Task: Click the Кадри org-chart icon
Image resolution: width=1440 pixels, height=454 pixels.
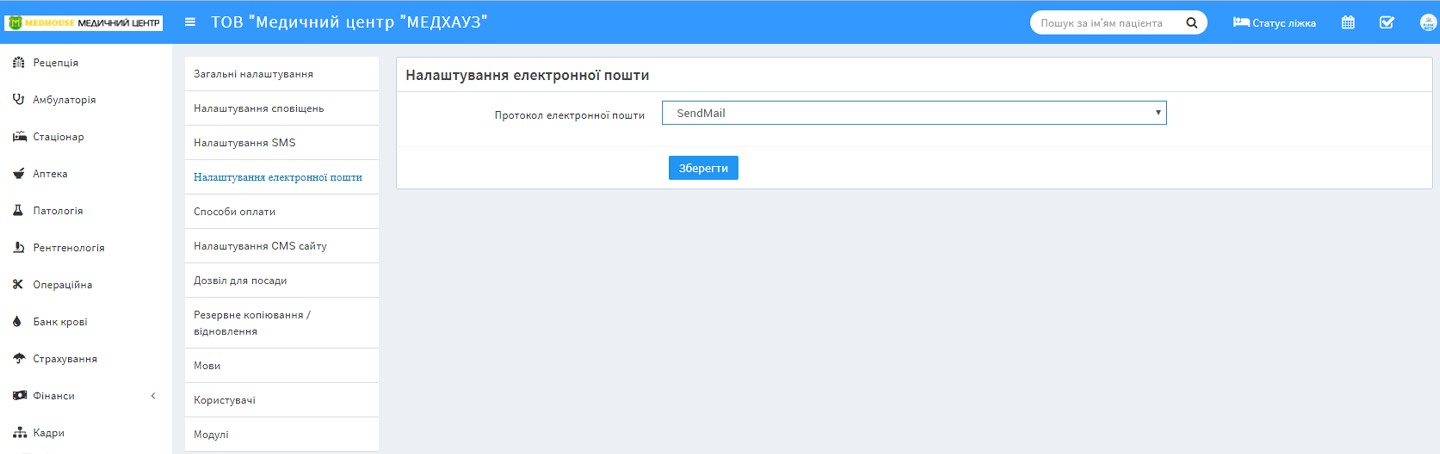Action: (x=18, y=433)
